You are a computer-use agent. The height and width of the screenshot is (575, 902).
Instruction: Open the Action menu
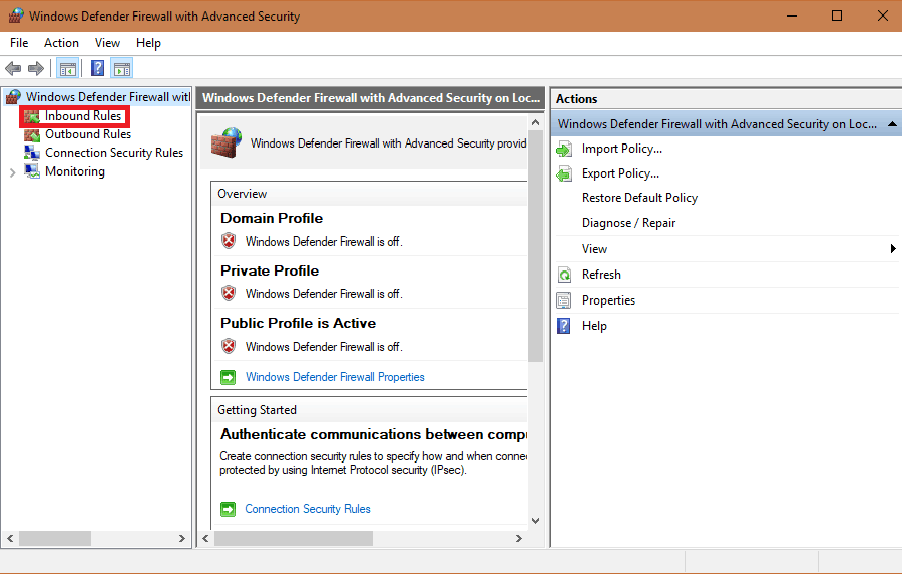tap(61, 43)
